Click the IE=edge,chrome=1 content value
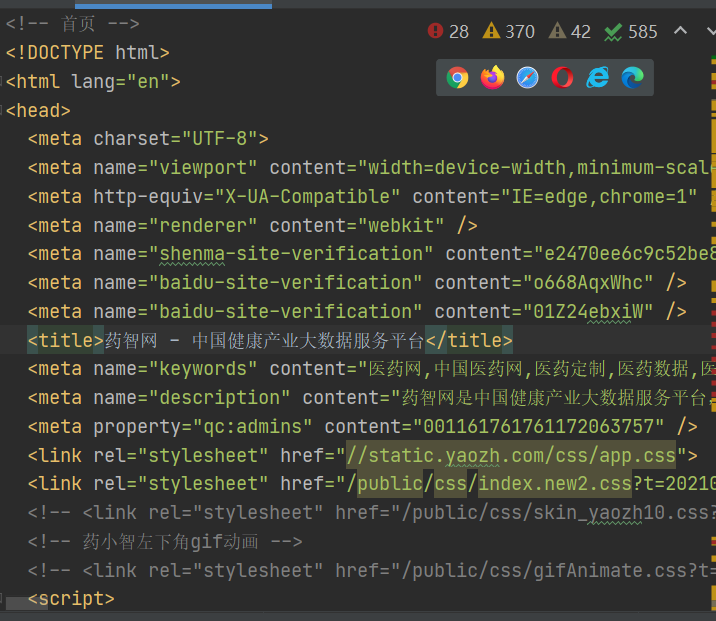Screen dimensions: 716x621 click(599, 196)
